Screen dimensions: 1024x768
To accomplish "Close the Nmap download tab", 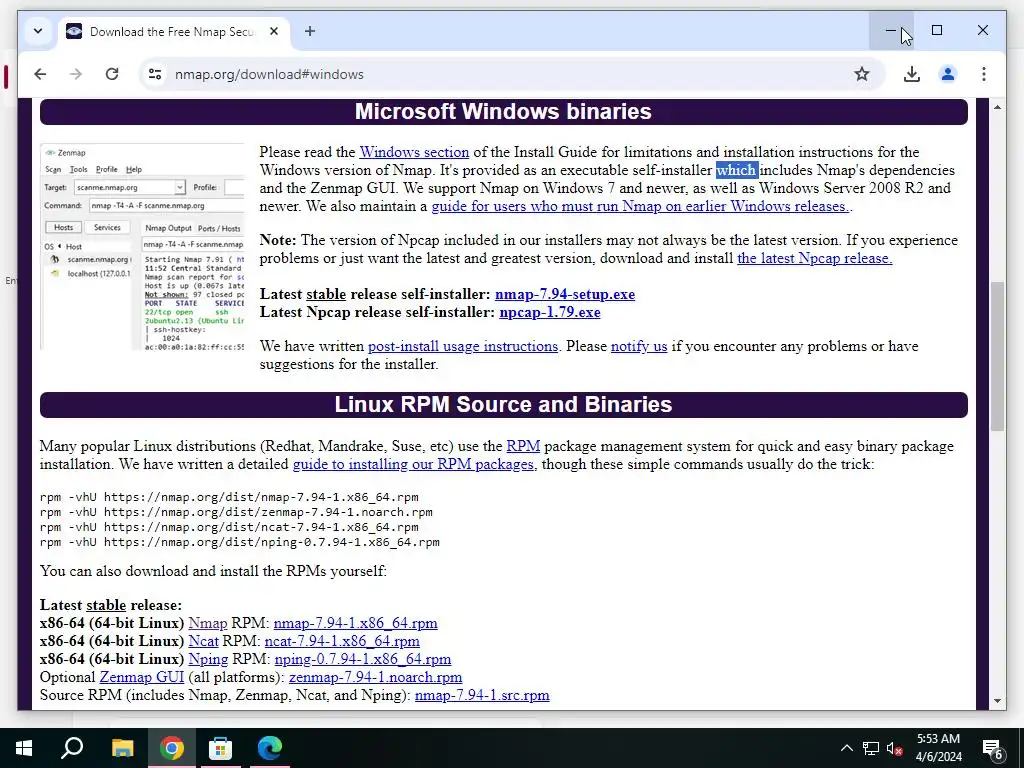I will click(274, 31).
